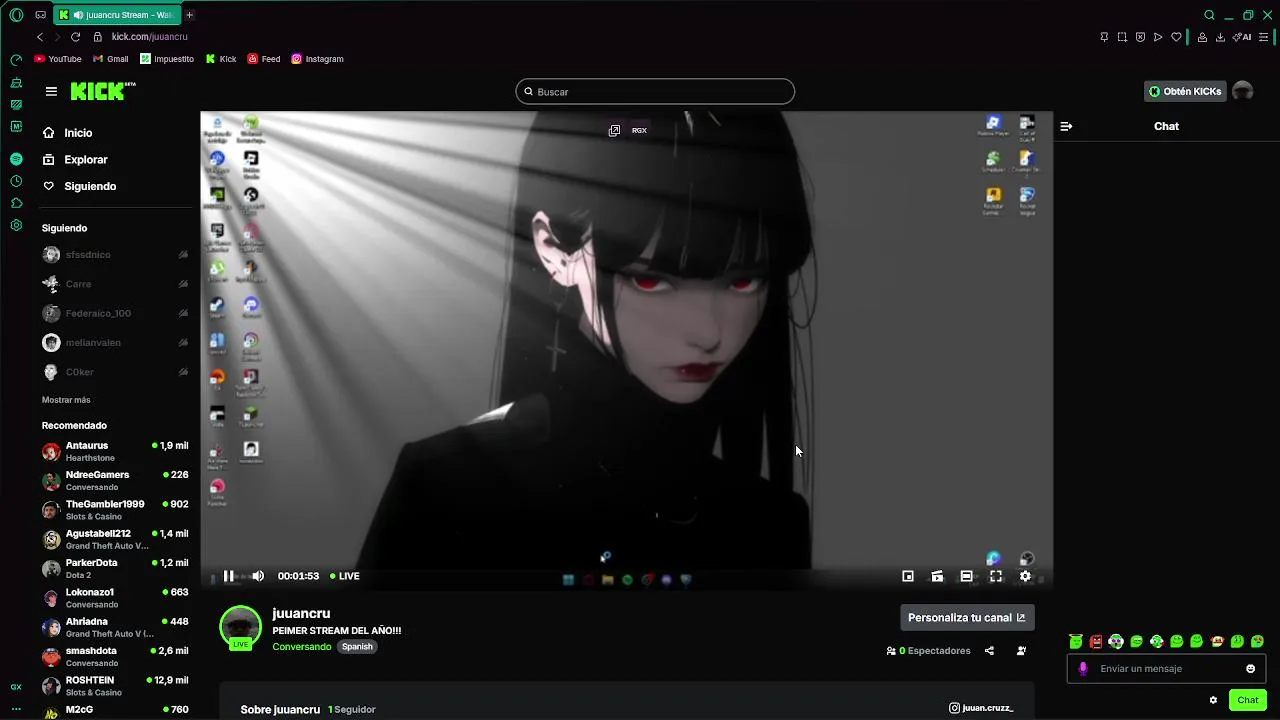Enter fullscreen in the video player
This screenshot has width=1280, height=720.
pos(996,576)
